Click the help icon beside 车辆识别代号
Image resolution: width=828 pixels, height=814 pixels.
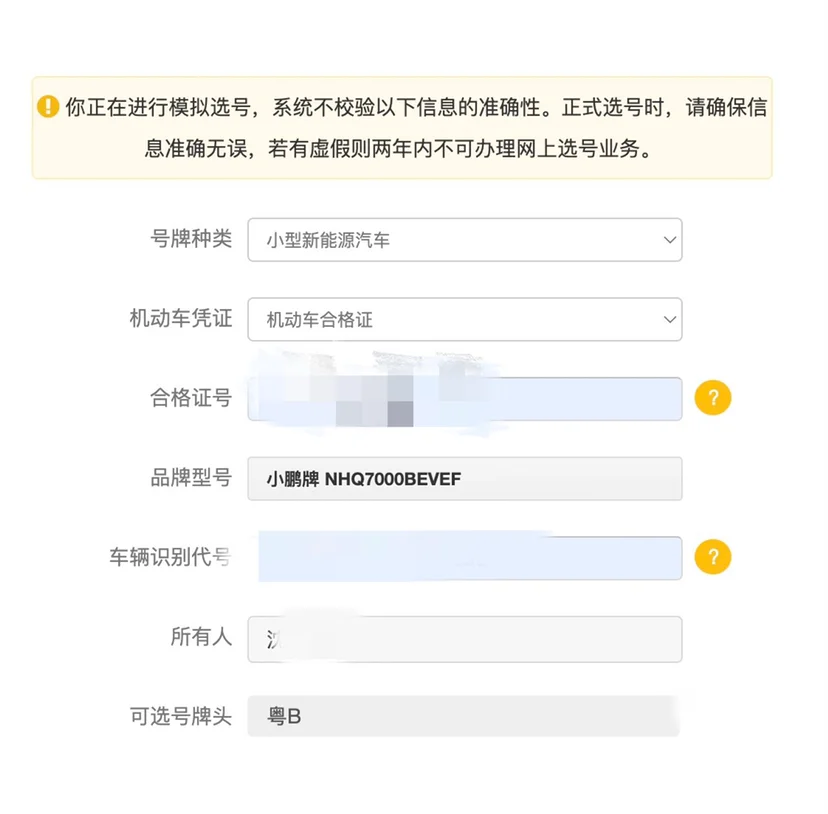tap(712, 557)
